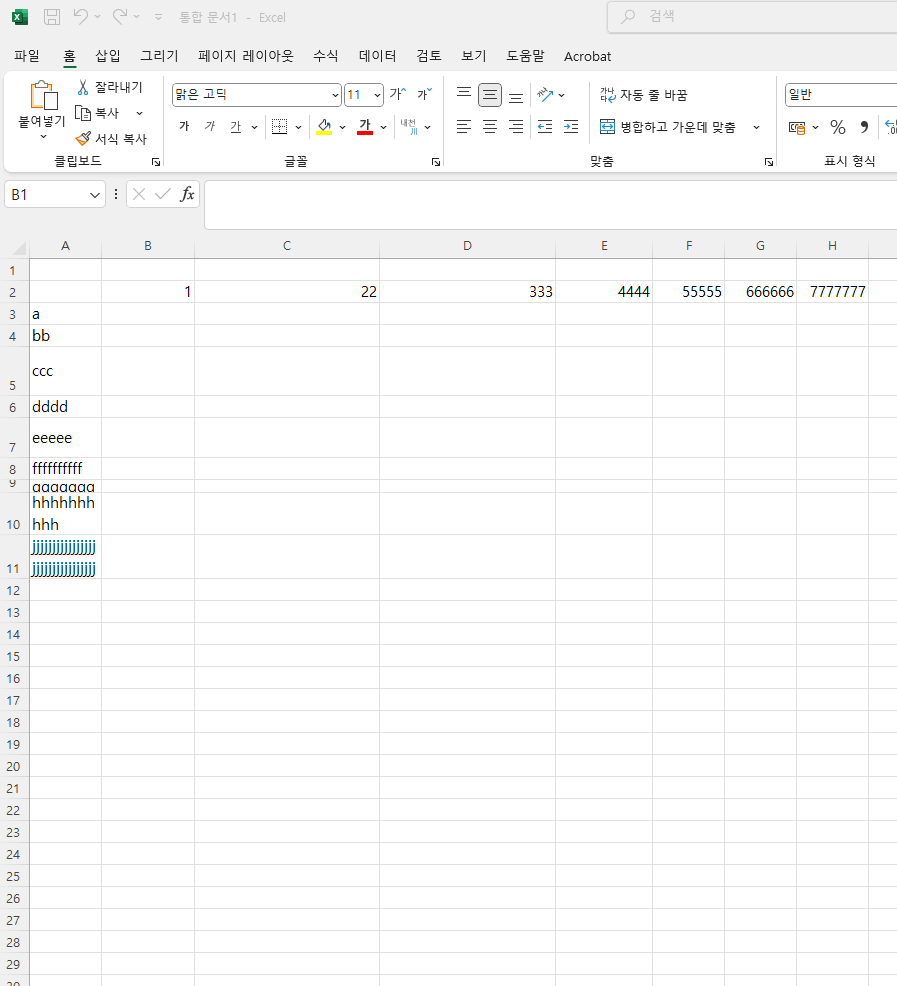Toggle align right
Screen dimensions: 897x986
click(x=516, y=127)
